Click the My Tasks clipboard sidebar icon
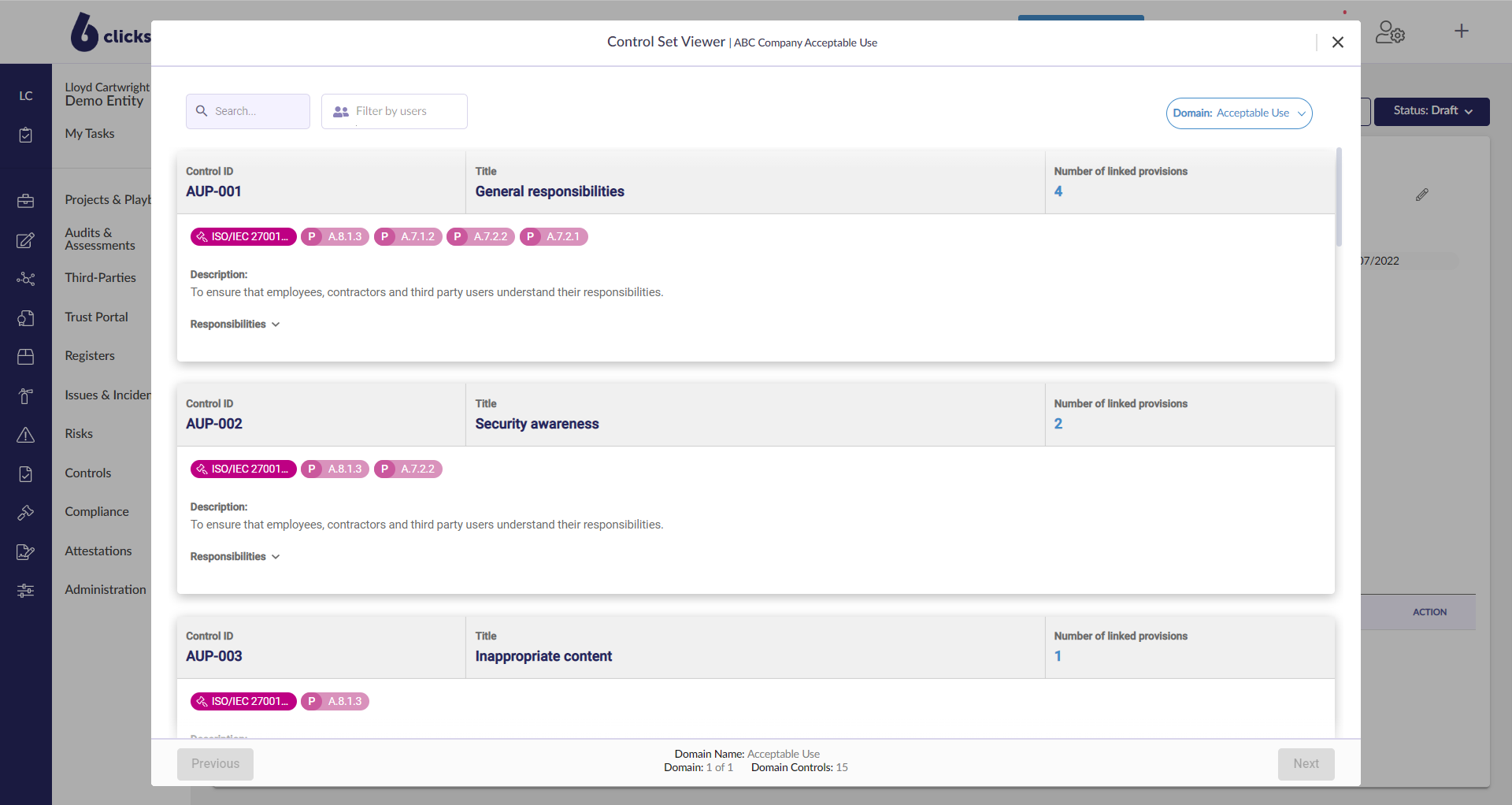The height and width of the screenshot is (805, 1512). 26,135
